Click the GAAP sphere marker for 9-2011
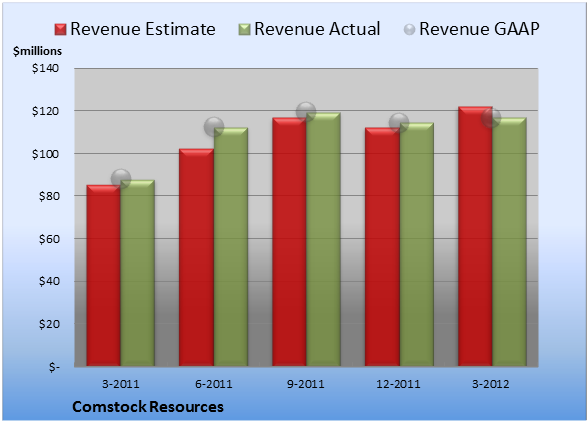 click(x=306, y=111)
